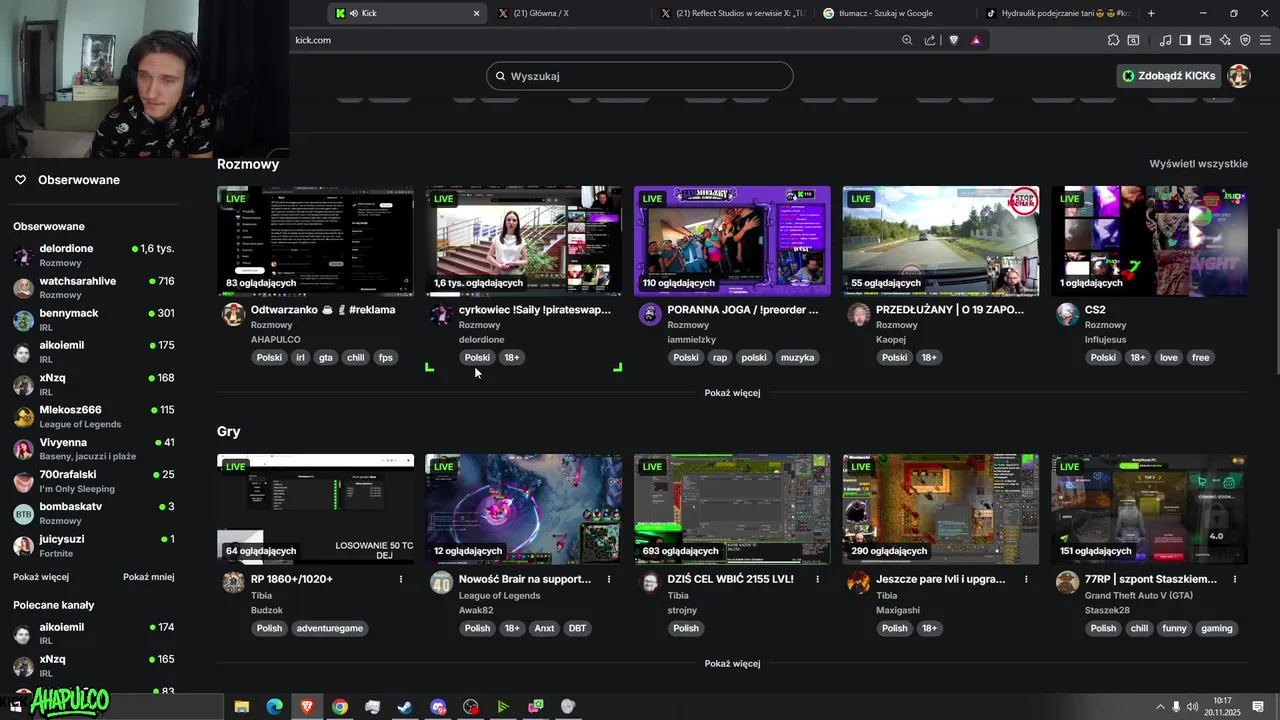Image resolution: width=1280 pixels, height=720 pixels.
Task: Collapse list with Pokaż mniej
Action: pyautogui.click(x=149, y=577)
